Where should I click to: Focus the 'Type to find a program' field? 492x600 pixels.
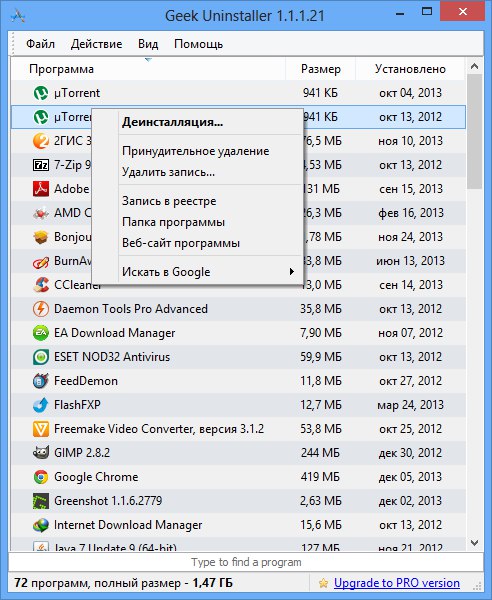246,562
